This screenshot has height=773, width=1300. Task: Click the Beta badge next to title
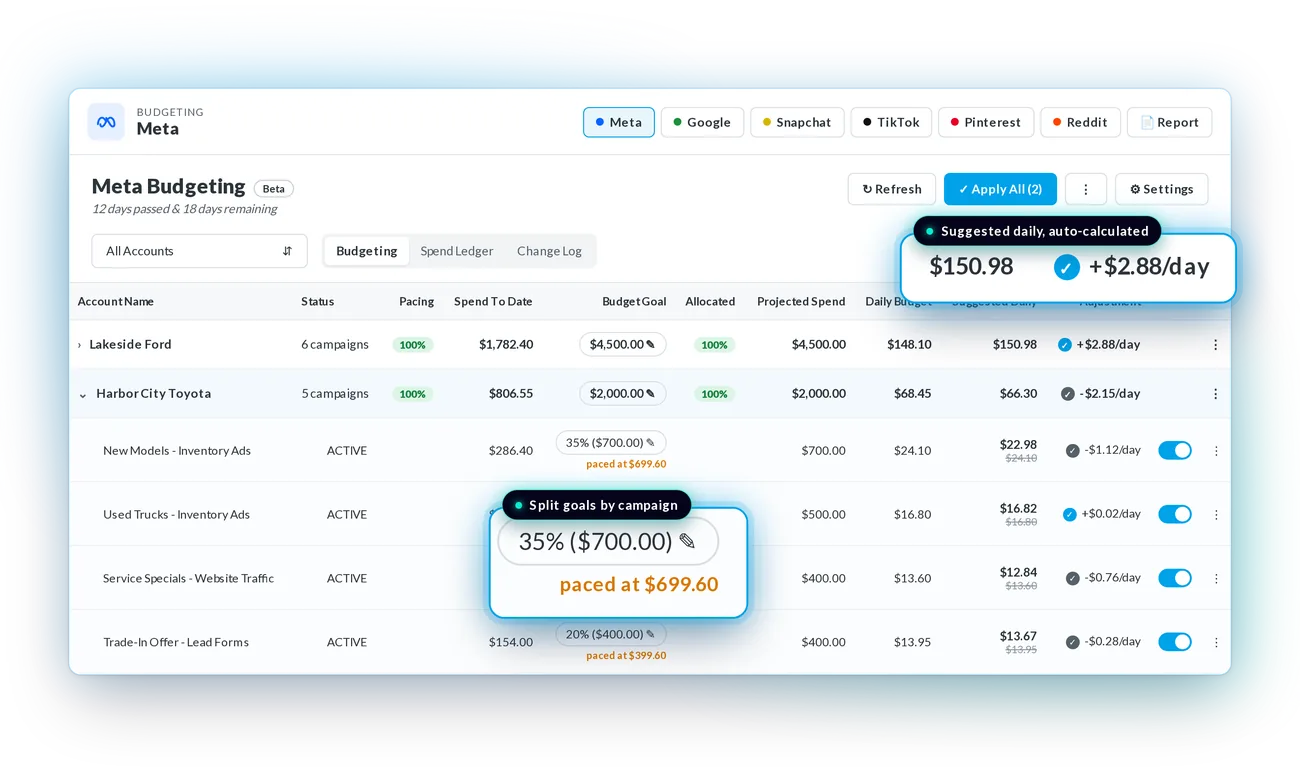click(274, 189)
